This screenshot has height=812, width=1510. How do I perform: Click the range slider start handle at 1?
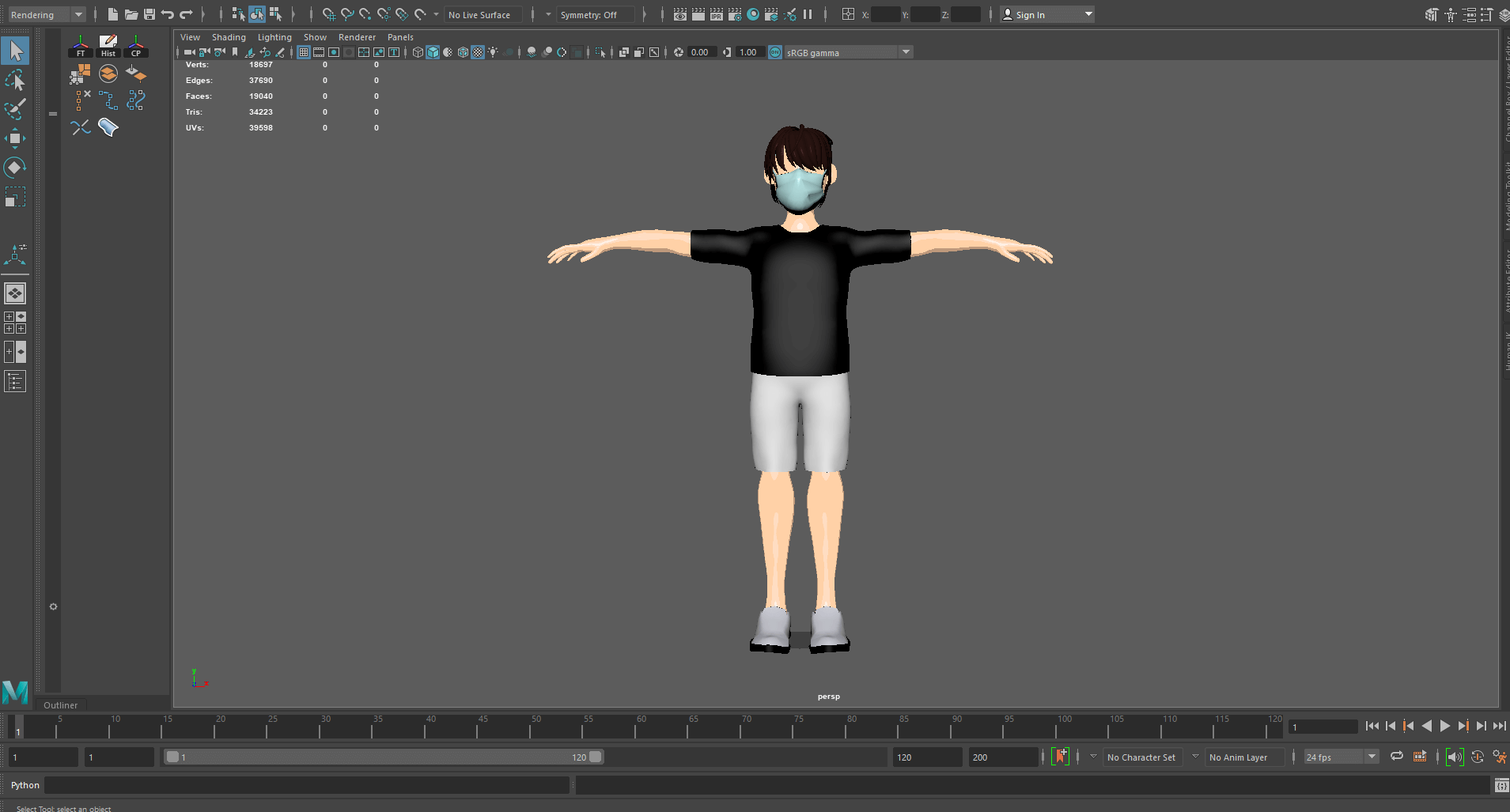pos(172,757)
